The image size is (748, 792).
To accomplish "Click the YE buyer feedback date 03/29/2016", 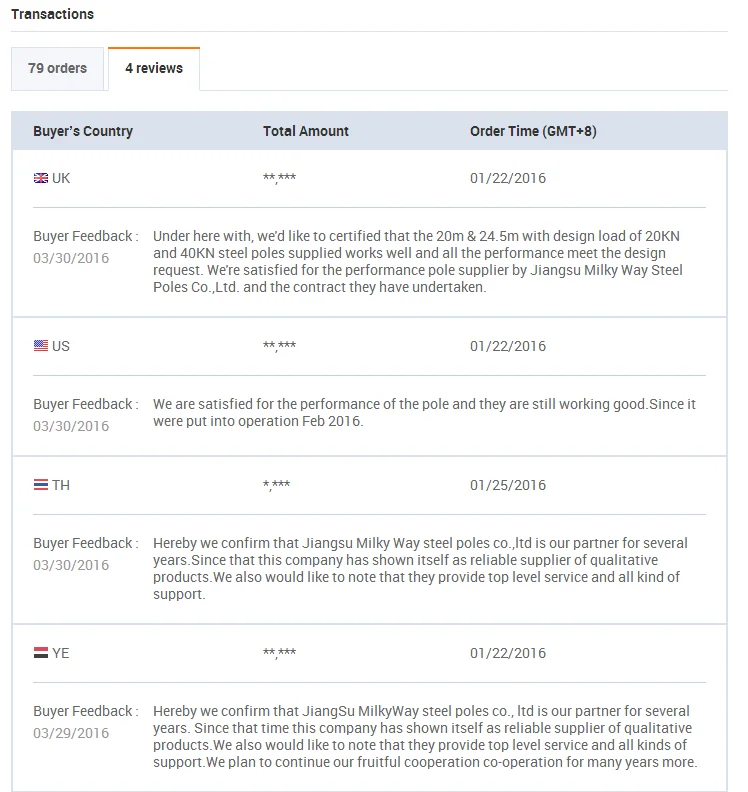I will point(71,733).
